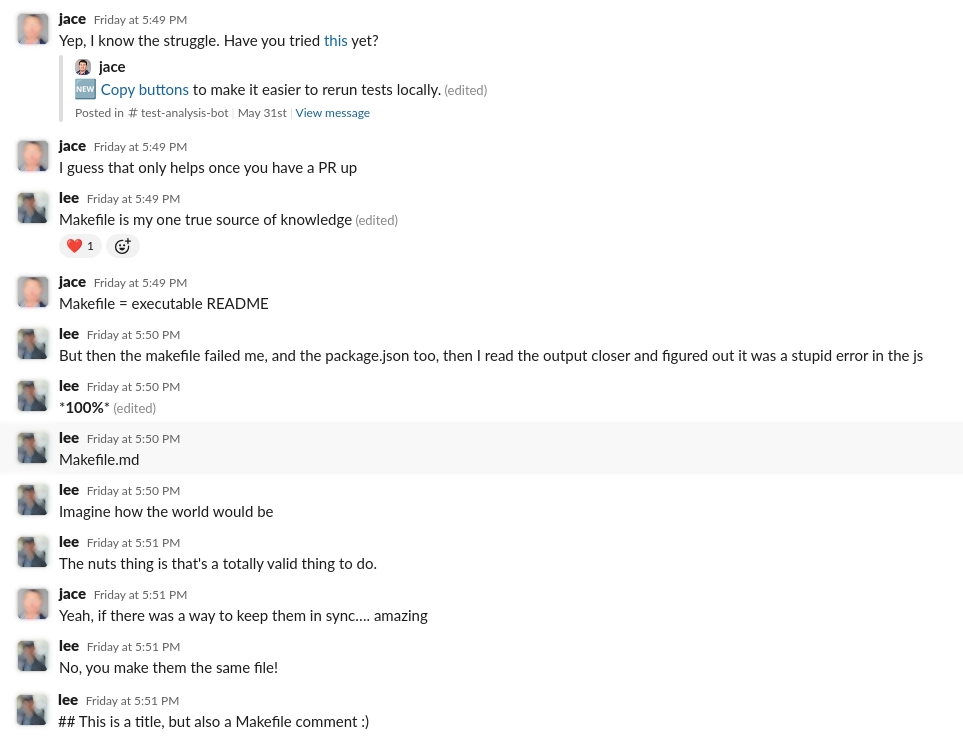The image size is (963, 740).
Task: Click lee's avatar beside "Imagine how the world would be"
Action: 33,499
